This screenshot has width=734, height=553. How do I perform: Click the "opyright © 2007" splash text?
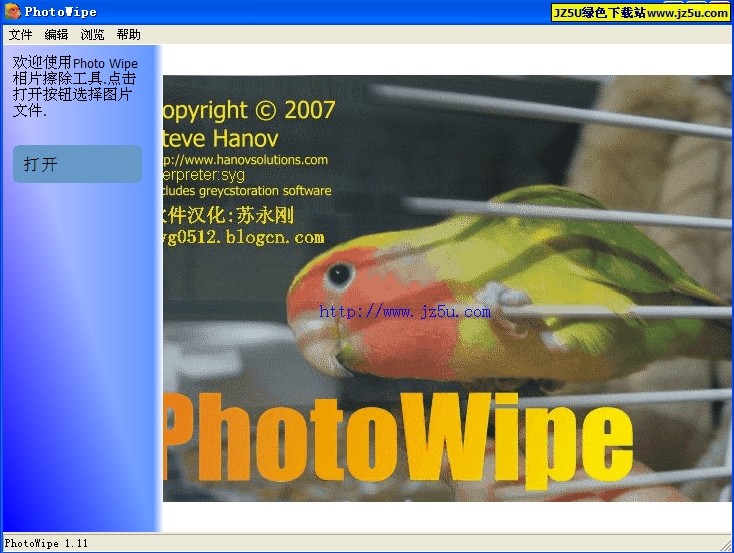tap(249, 111)
